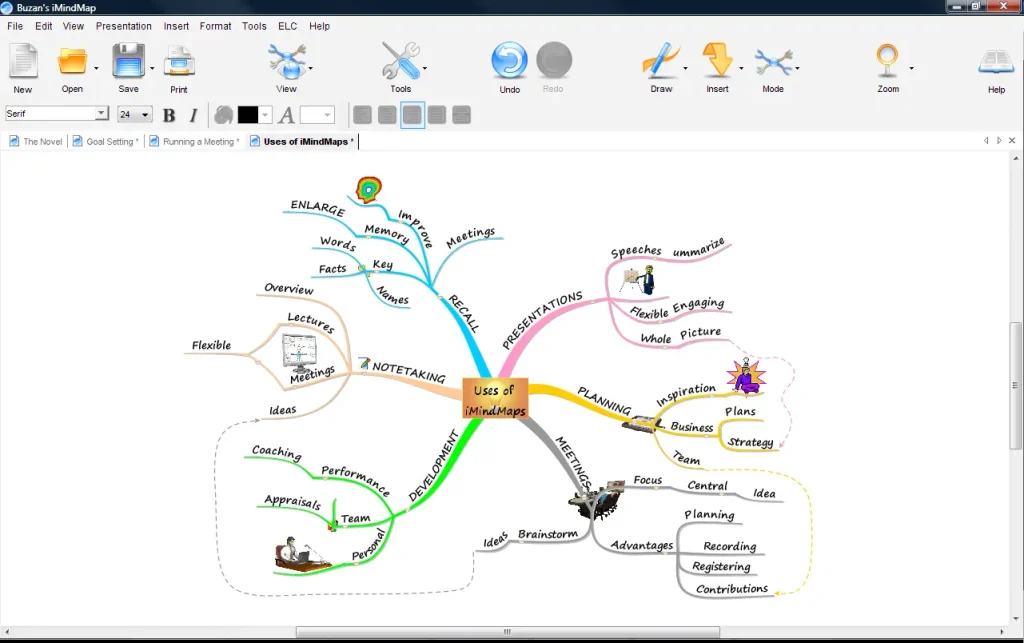Select the NOTETAKING branch label
This screenshot has width=1024, height=643.
click(x=409, y=372)
